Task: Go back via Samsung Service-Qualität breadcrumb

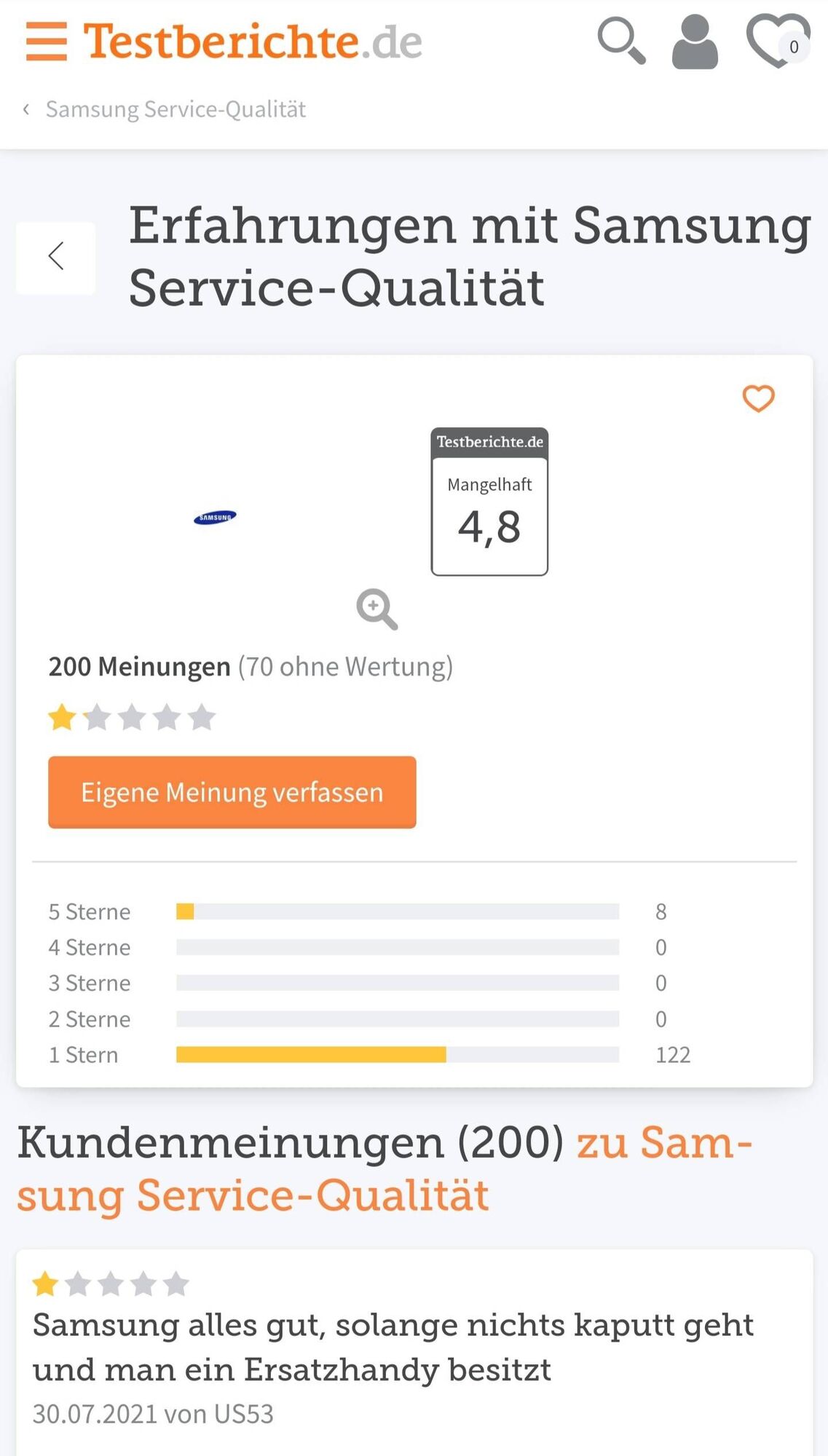Action: point(176,109)
